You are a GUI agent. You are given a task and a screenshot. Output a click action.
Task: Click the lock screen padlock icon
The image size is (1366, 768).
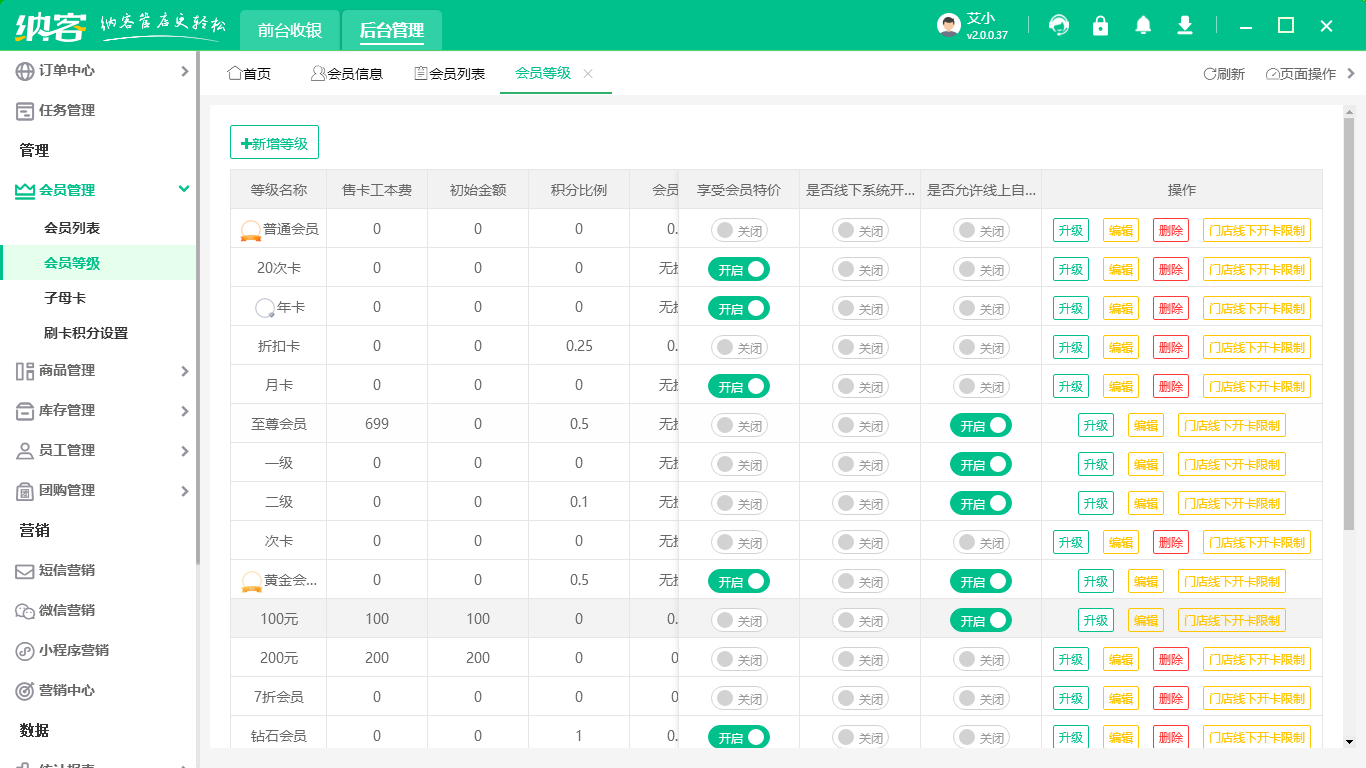(1101, 26)
